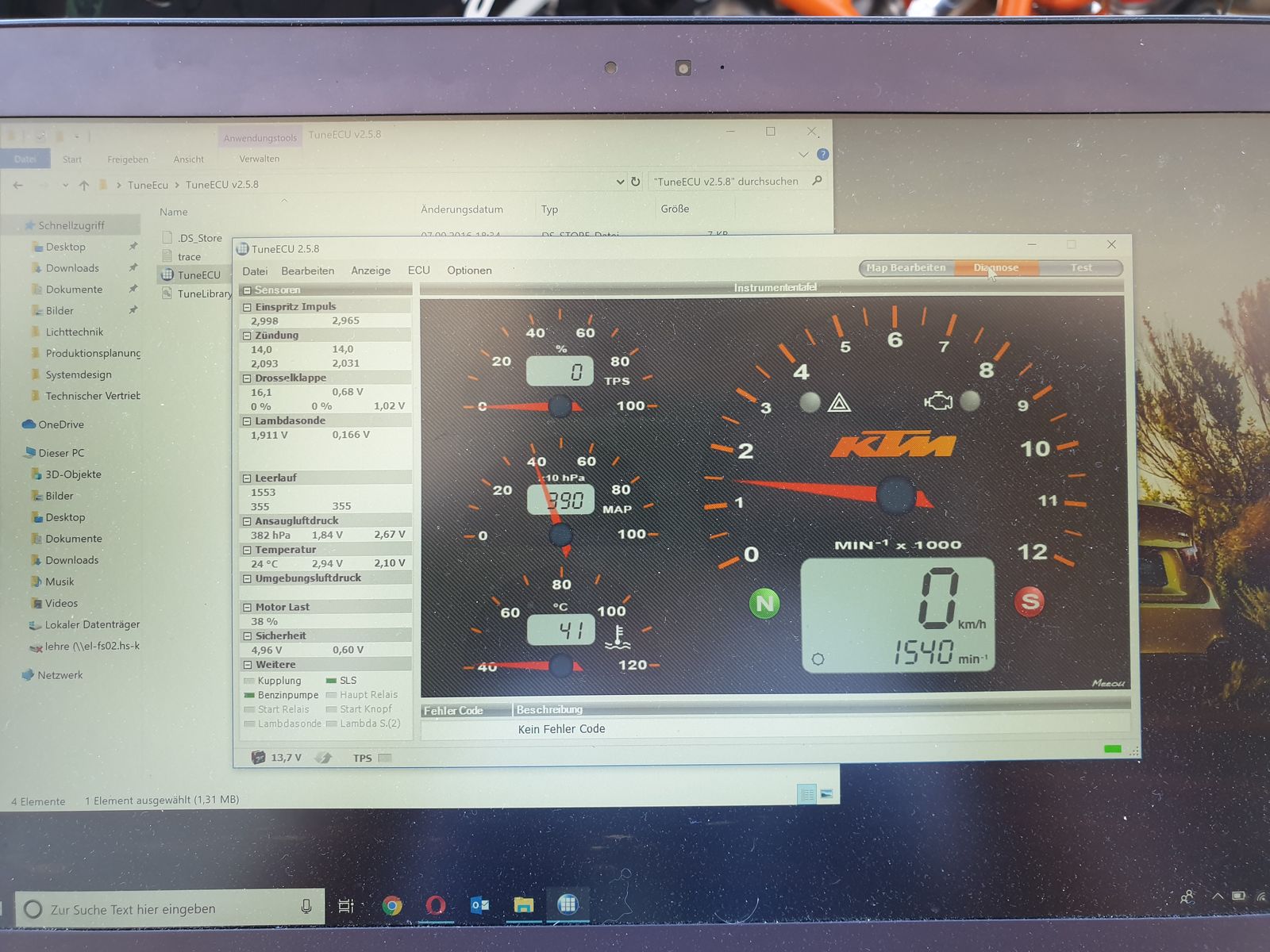The height and width of the screenshot is (952, 1270).
Task: Collapse the Drosselklappe section
Action: (247, 378)
